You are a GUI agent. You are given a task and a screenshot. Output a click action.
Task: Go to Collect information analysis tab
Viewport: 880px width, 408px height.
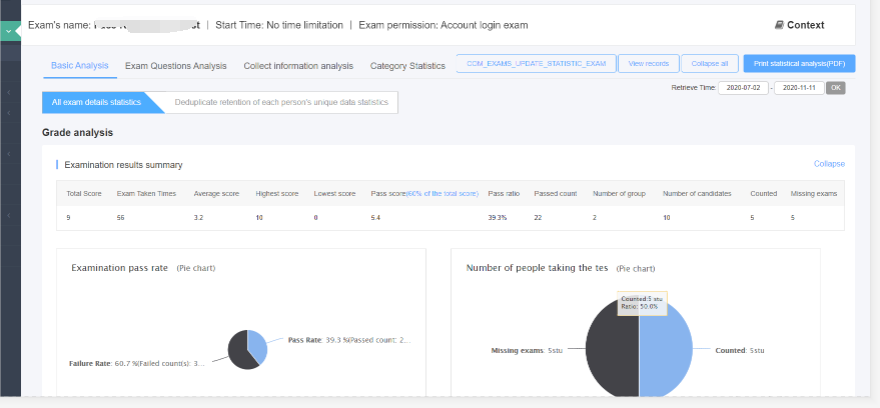point(299,66)
